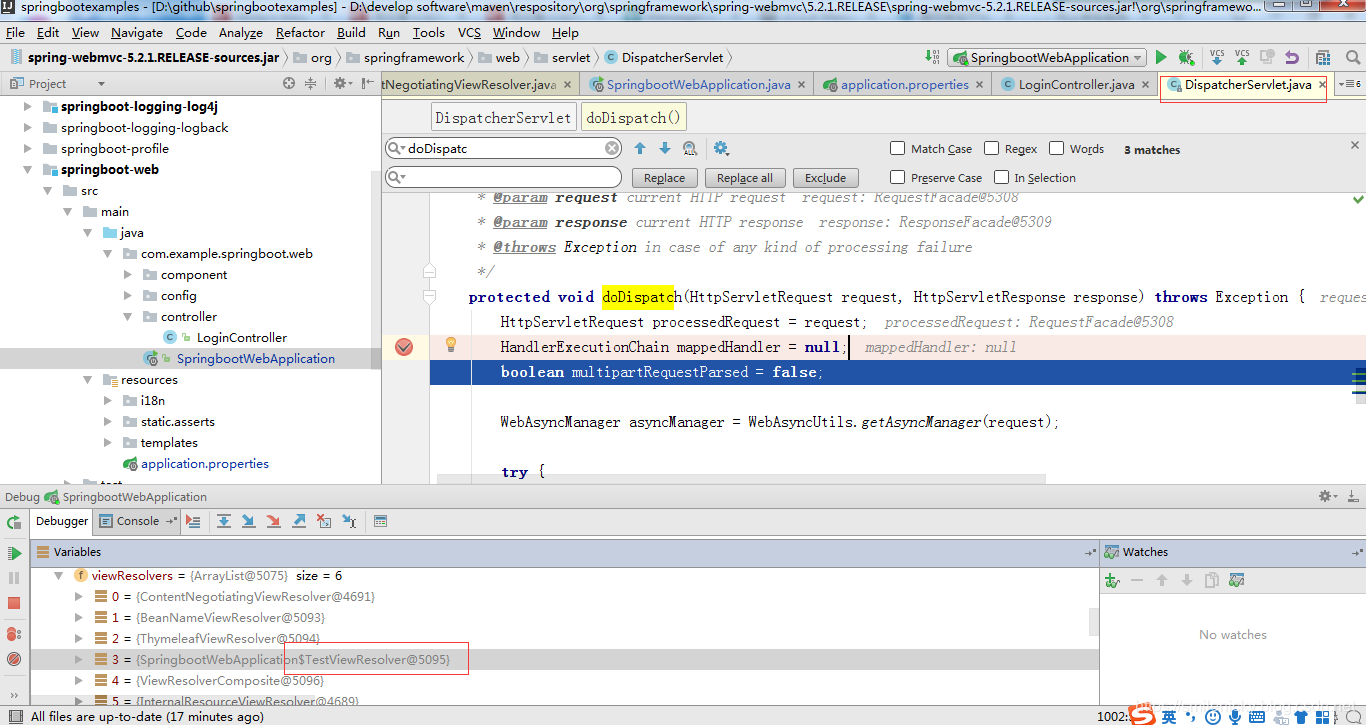Expand the ThymeleafViewResolver variable entry
The height and width of the screenshot is (725, 1366).
pos(79,639)
